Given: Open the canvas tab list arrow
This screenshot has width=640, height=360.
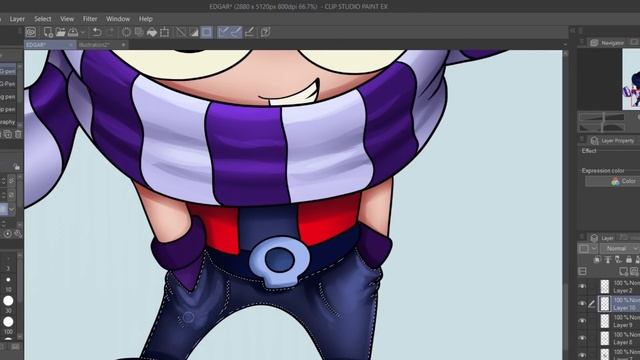Looking at the screenshot, I should tap(565, 44).
